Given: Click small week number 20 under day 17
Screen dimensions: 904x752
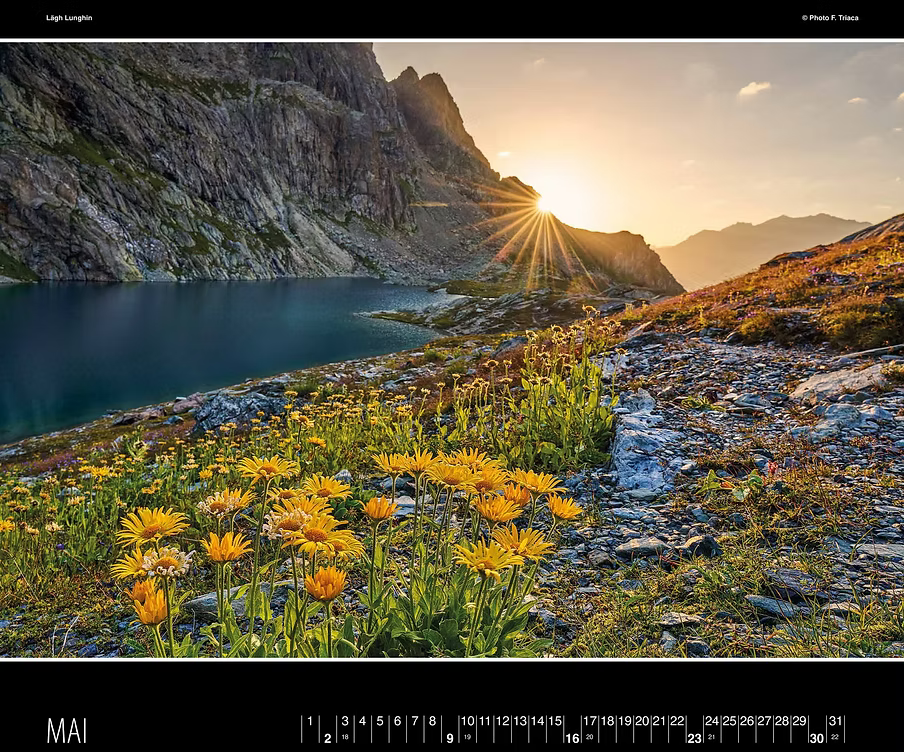Looking at the screenshot, I should [590, 736].
